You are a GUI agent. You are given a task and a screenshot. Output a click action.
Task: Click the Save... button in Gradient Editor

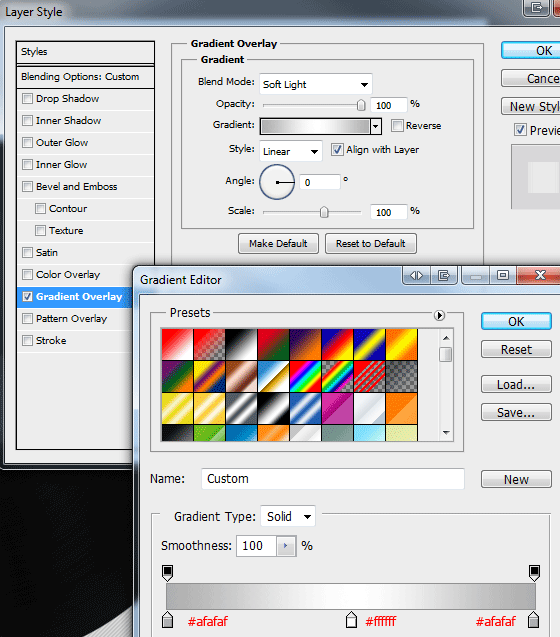click(x=516, y=412)
